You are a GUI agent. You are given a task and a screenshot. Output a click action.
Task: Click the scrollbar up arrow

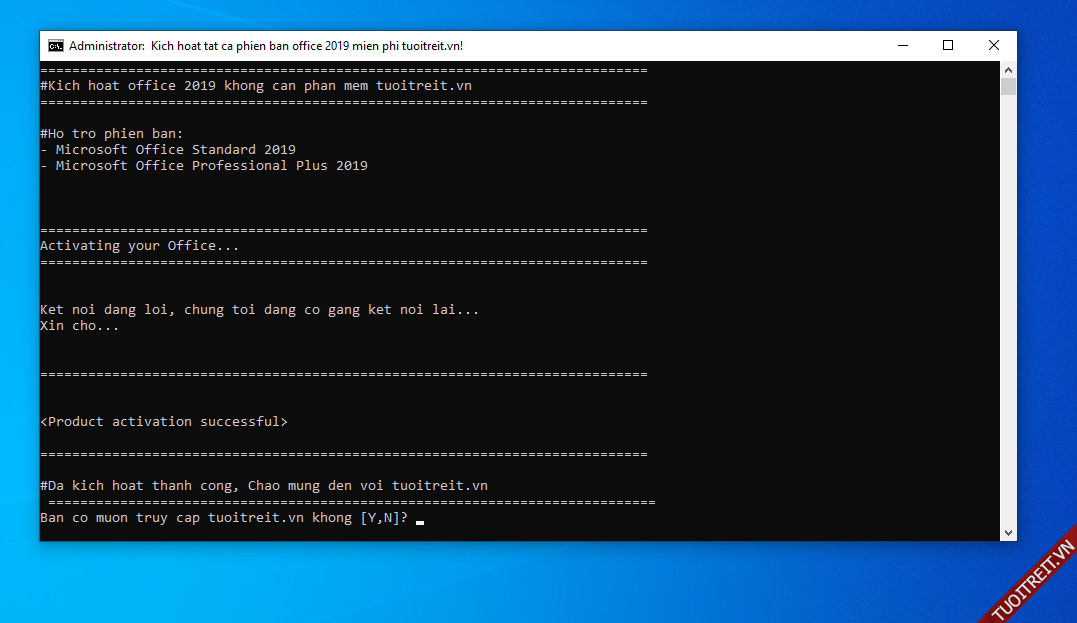click(x=1009, y=70)
